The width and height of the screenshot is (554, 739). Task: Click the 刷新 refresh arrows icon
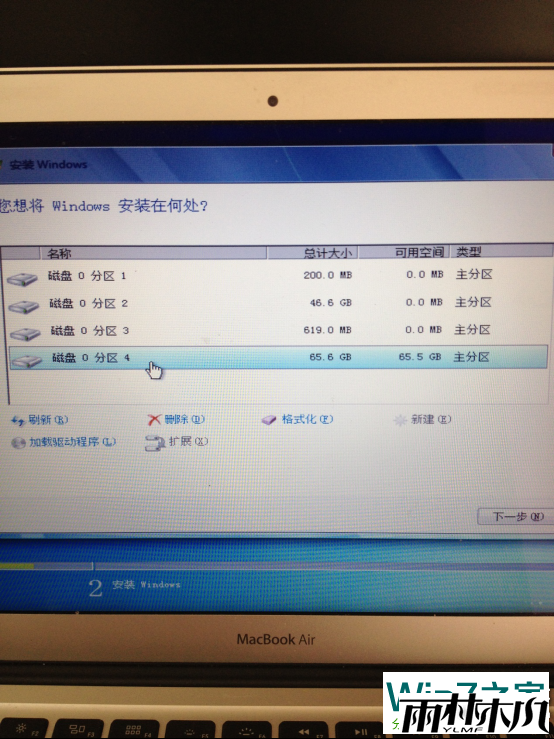click(17, 421)
